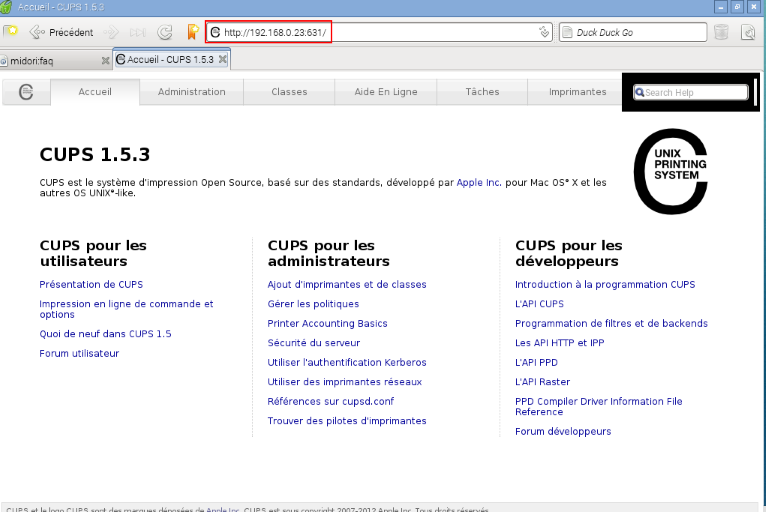
Task: Bookmark this page with the ribbon icon
Action: coord(193,32)
